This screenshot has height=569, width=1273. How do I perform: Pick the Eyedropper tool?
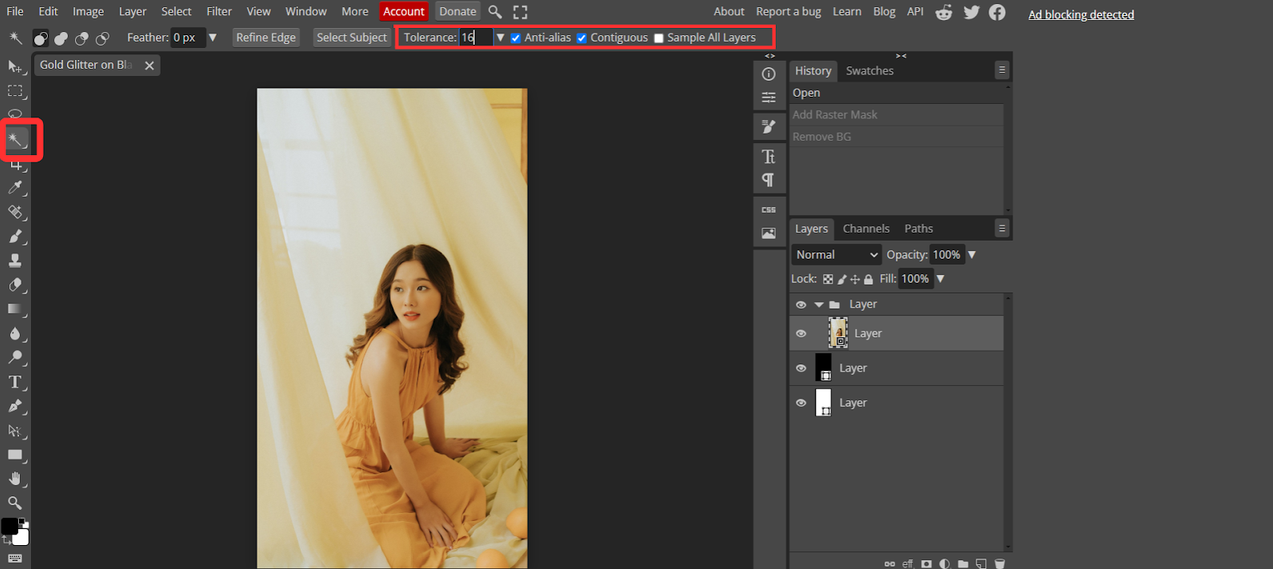click(x=16, y=188)
